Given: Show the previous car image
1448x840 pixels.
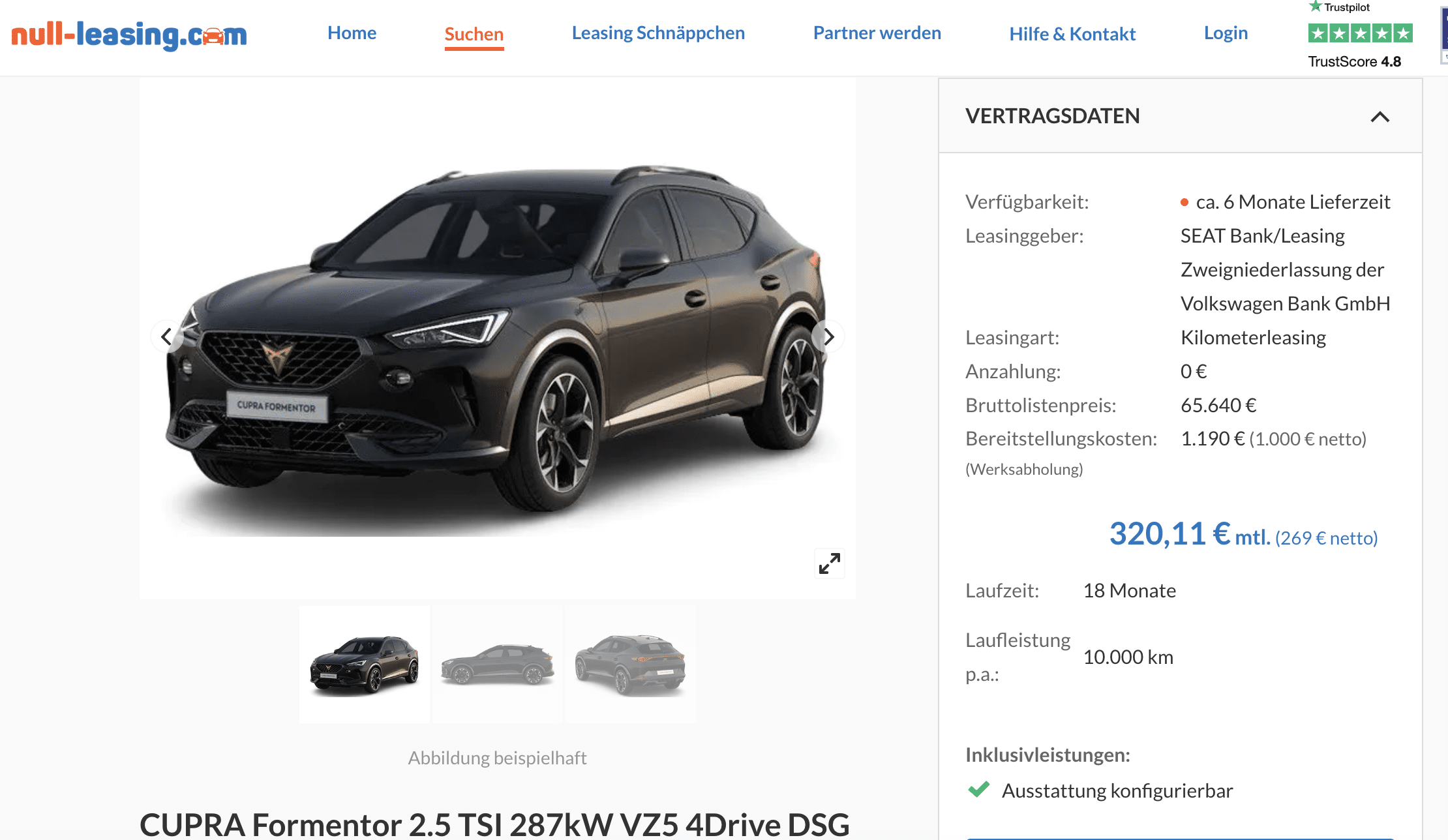Looking at the screenshot, I should [x=167, y=337].
